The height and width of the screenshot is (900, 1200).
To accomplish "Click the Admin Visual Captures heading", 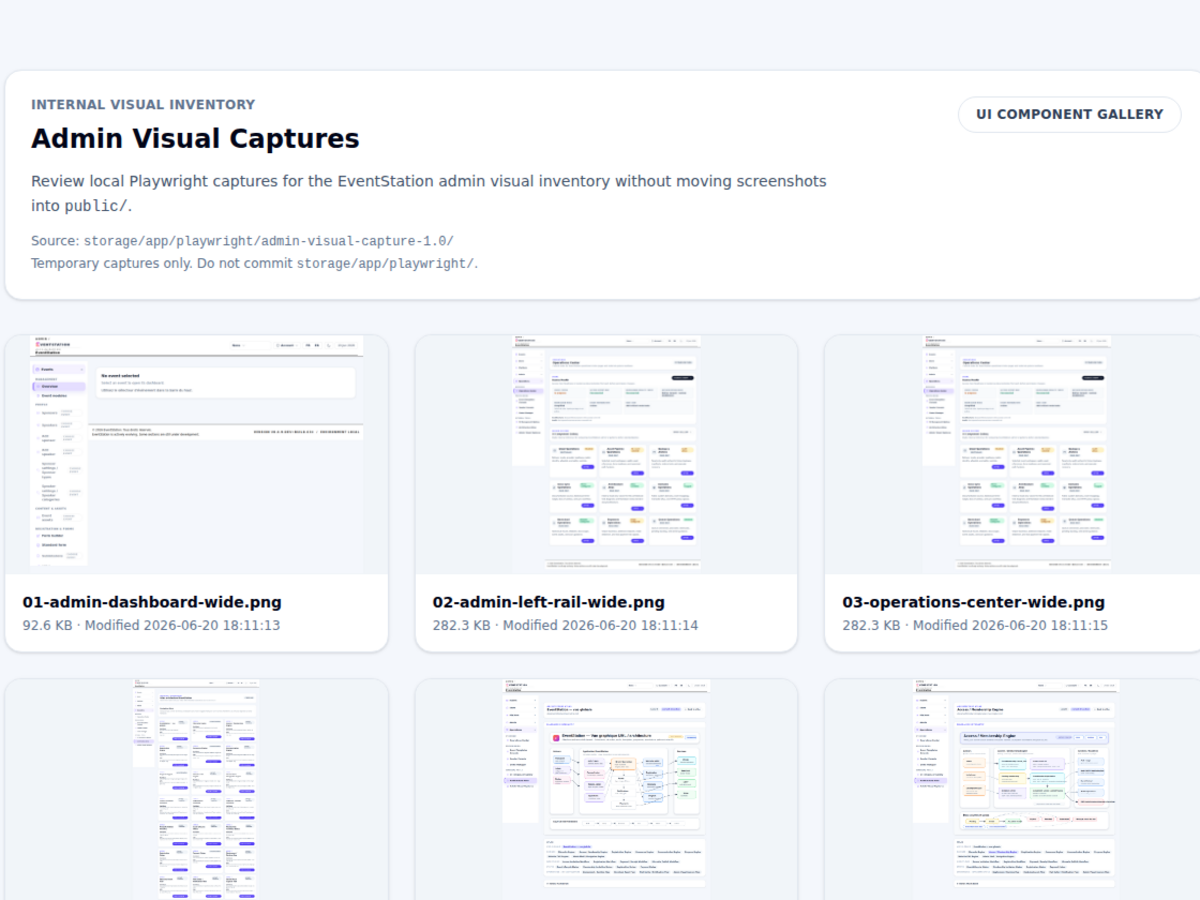I will 195,138.
